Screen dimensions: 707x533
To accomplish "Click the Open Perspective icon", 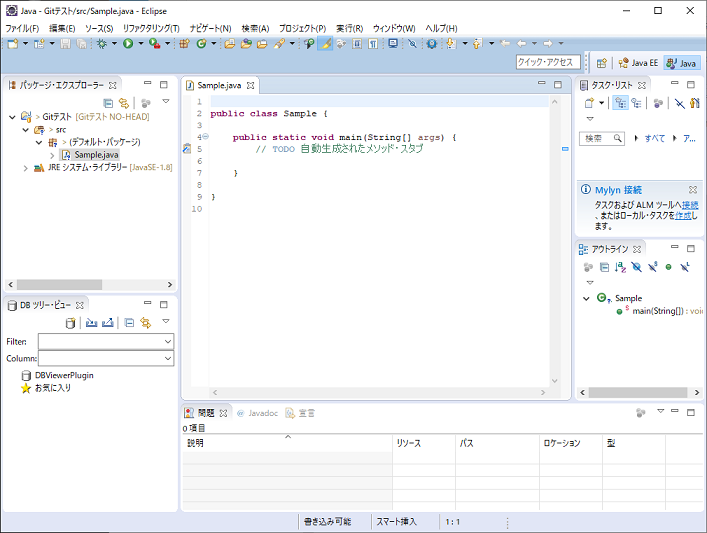I will pyautogui.click(x=601, y=63).
